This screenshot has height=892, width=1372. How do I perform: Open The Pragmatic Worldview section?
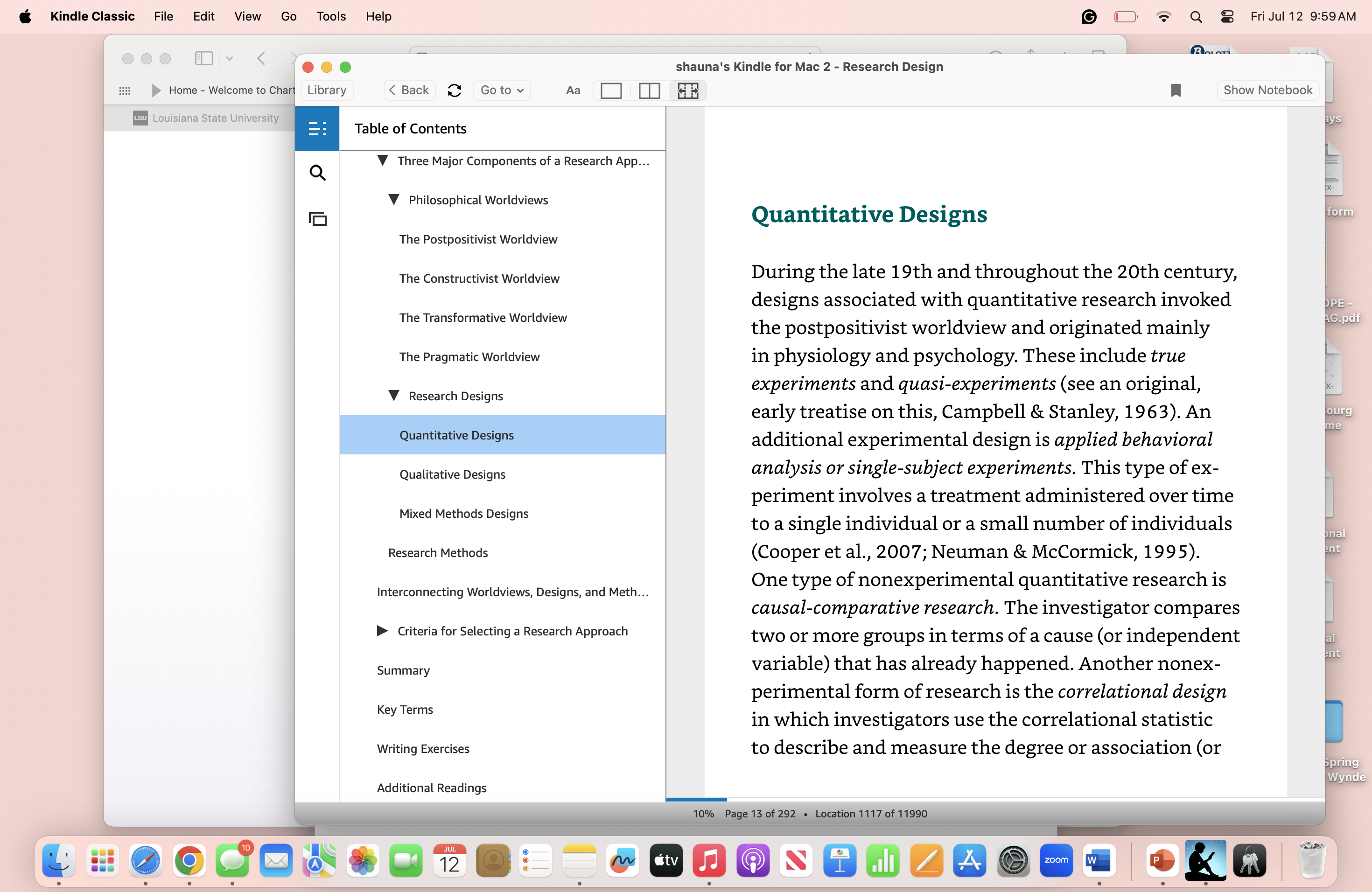pos(469,357)
